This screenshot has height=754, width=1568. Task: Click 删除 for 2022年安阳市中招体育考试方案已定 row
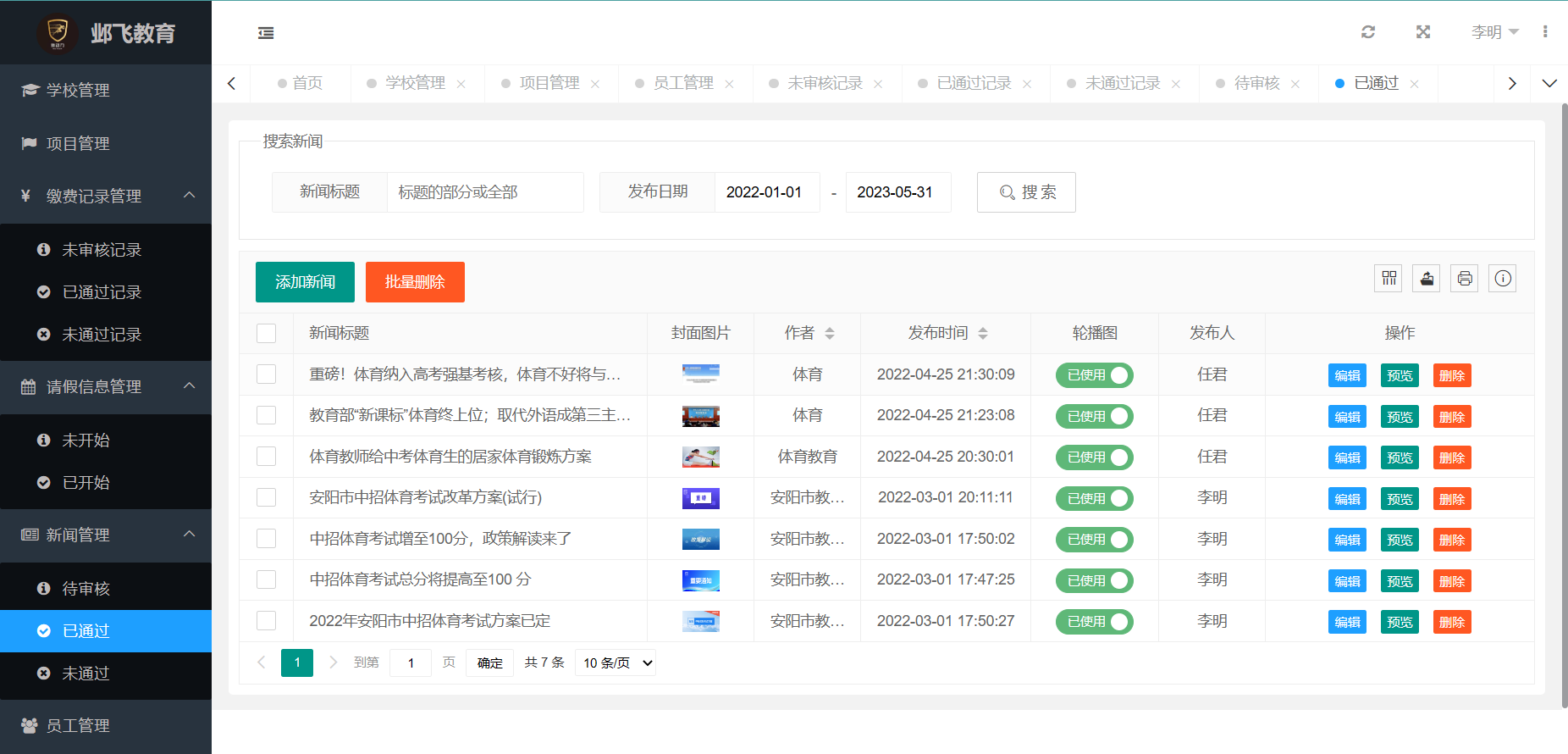[x=1452, y=623]
